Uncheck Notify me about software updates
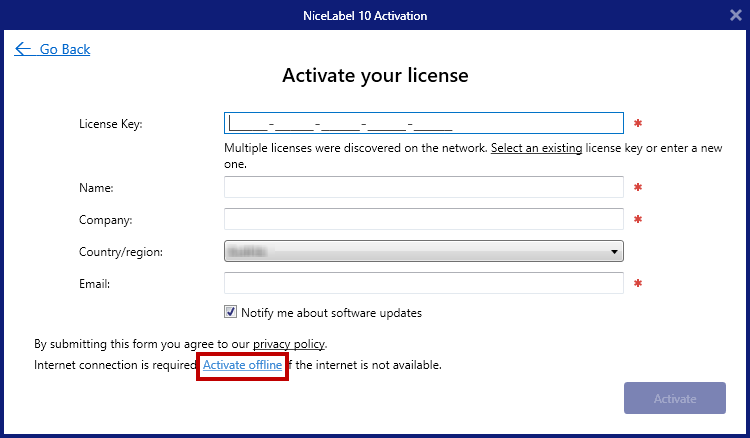Screen dimensions: 750x438 [231, 312]
